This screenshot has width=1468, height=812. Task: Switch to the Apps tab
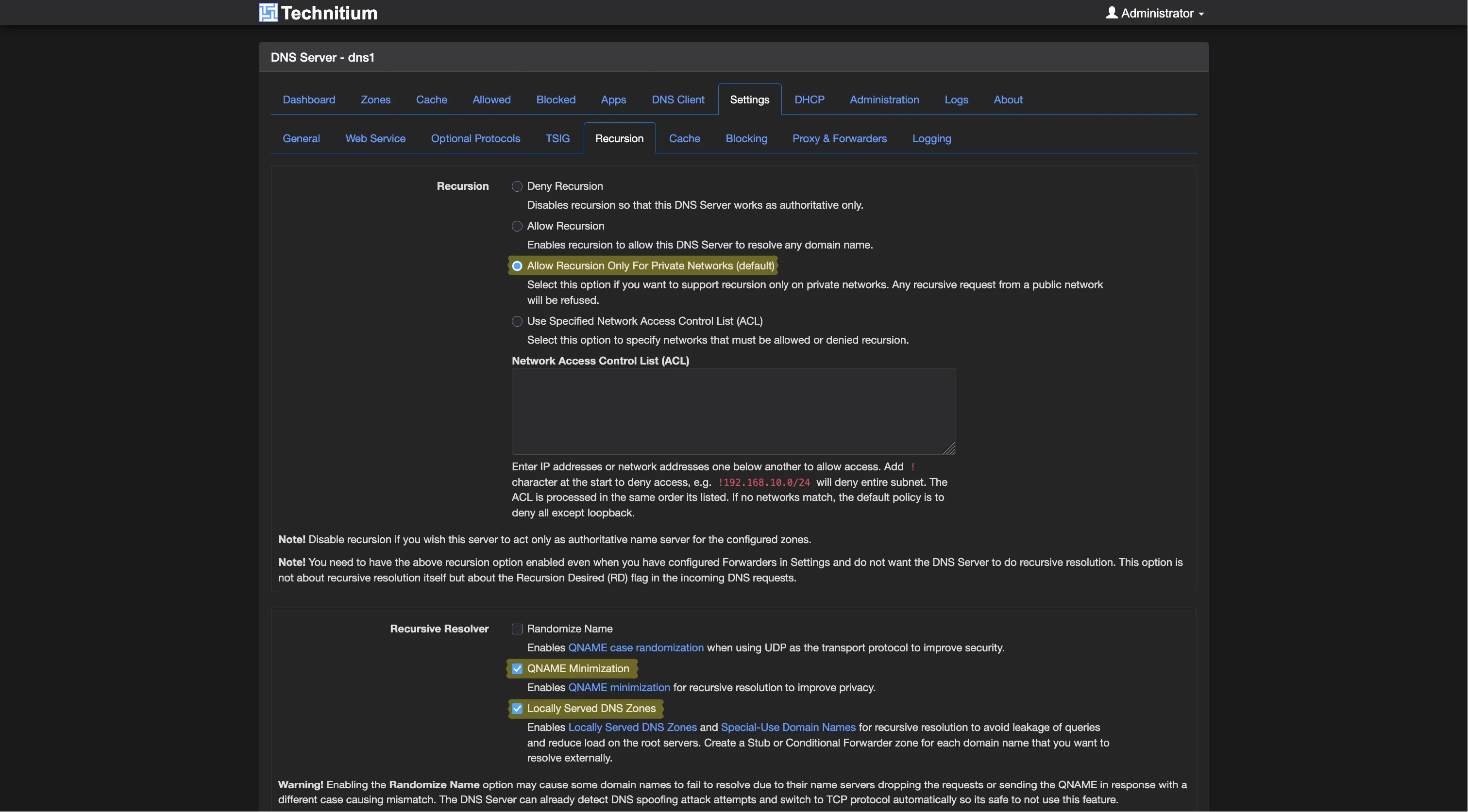[613, 99]
